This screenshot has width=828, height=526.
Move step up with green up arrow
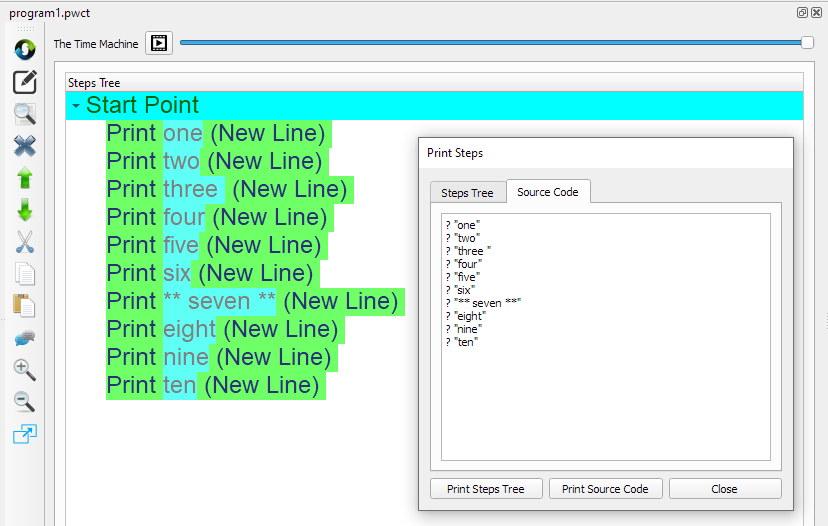pos(25,178)
